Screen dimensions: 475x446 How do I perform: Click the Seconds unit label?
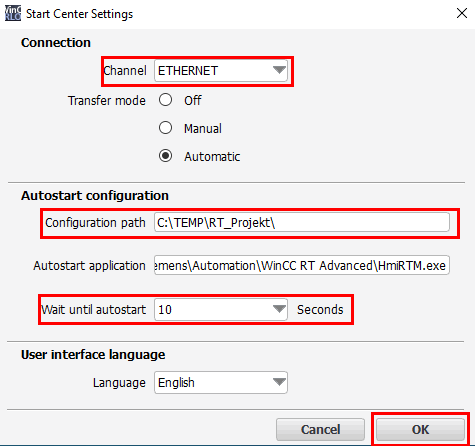tap(320, 310)
